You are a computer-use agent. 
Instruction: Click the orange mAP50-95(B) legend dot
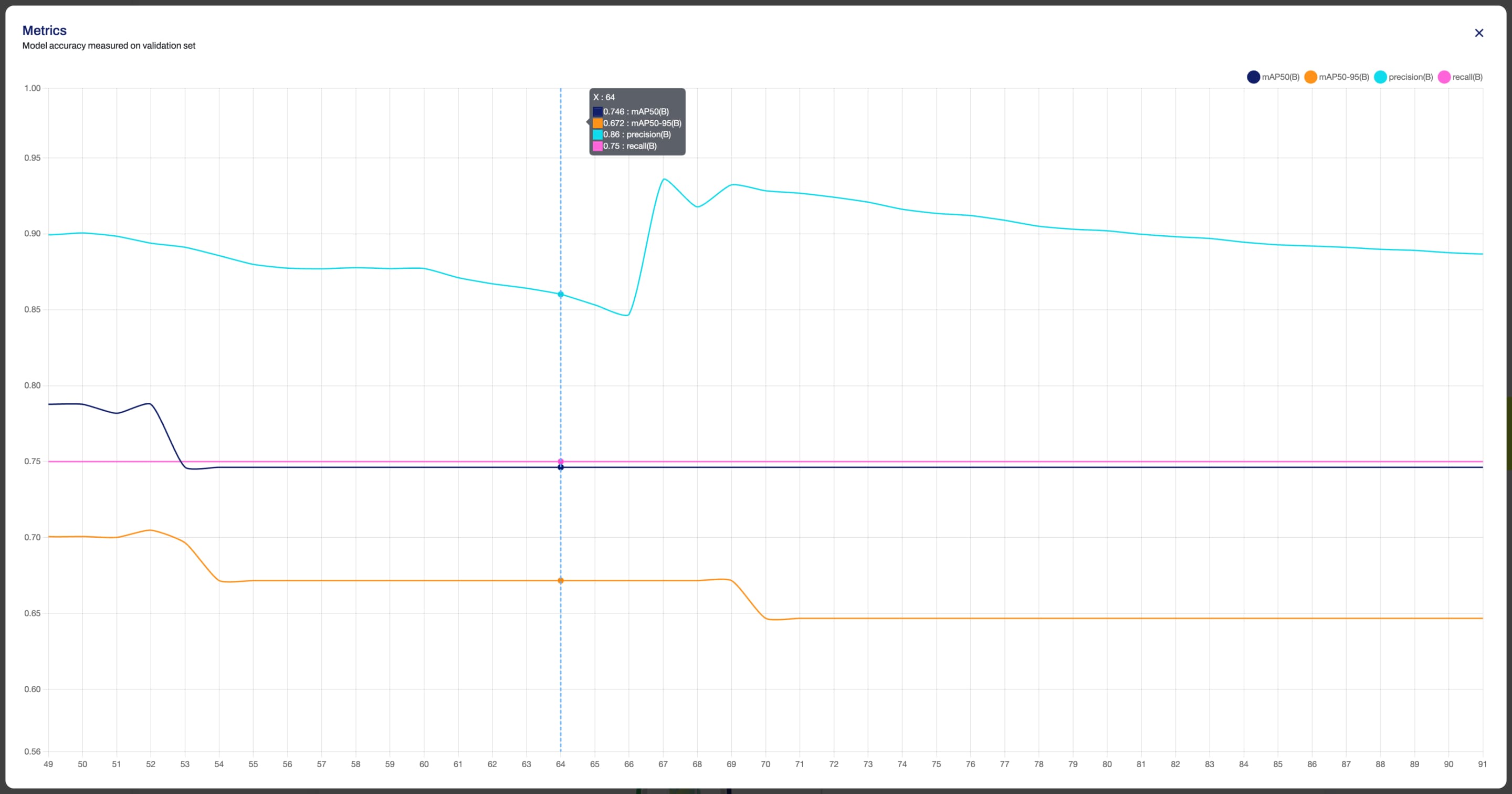pos(1310,77)
